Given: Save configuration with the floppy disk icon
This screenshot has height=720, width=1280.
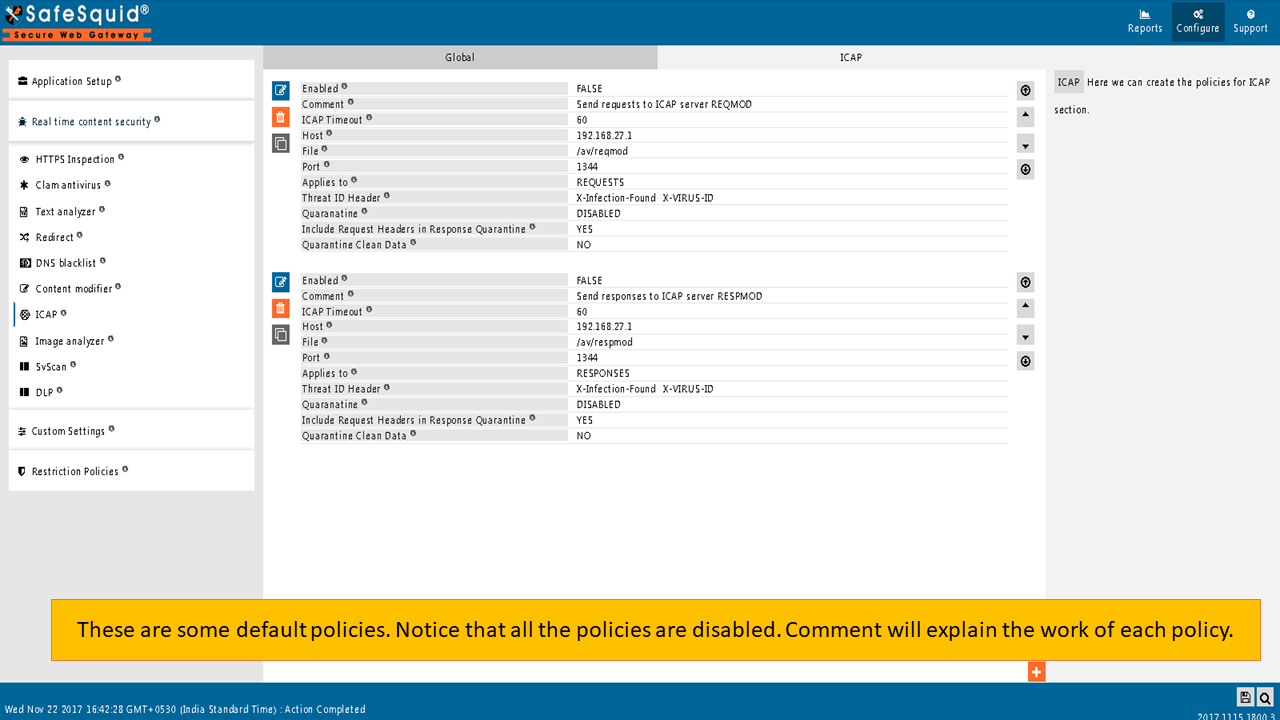Looking at the screenshot, I should 1245,698.
